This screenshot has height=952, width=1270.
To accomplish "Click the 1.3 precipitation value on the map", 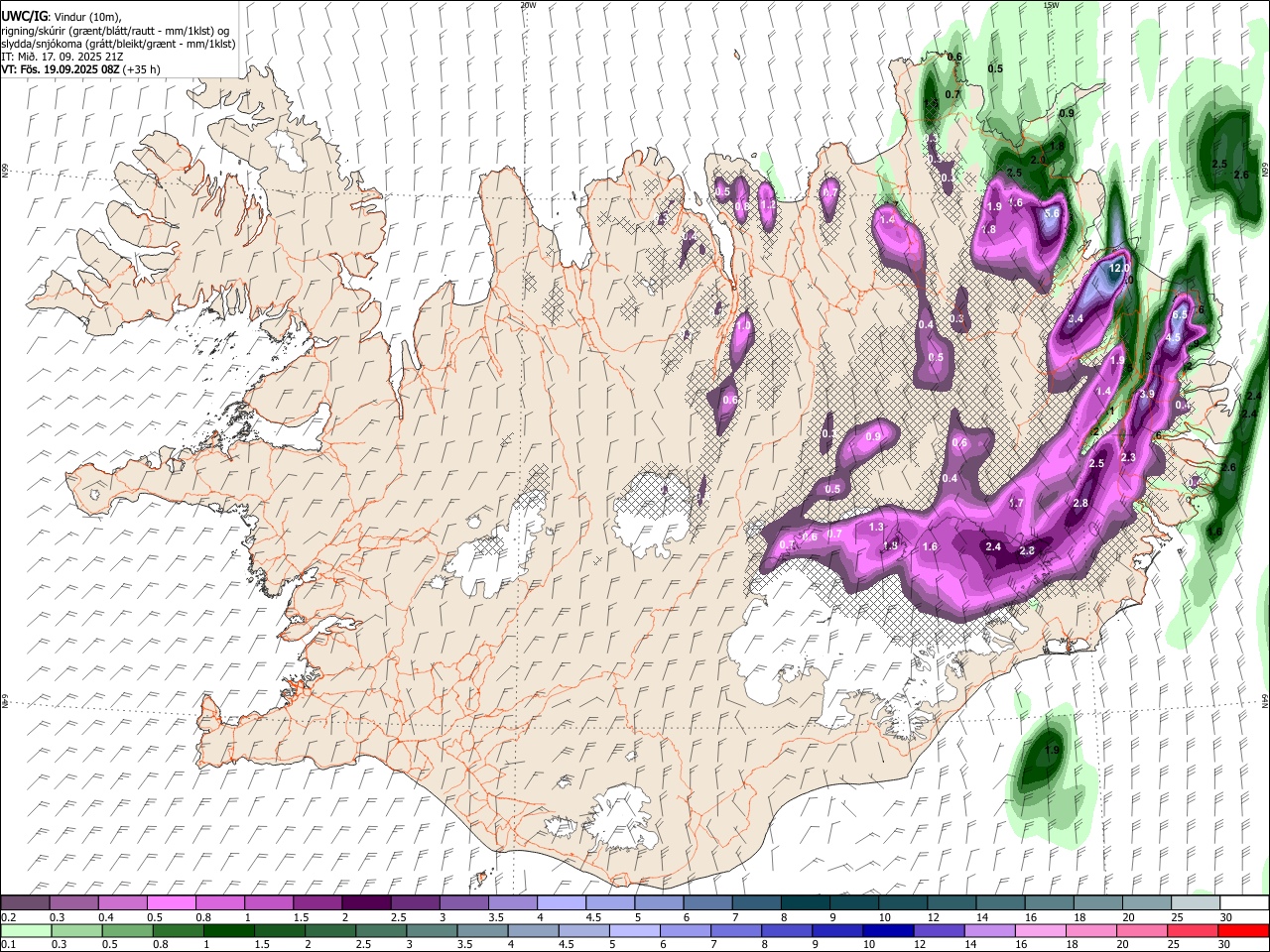I will click(876, 527).
